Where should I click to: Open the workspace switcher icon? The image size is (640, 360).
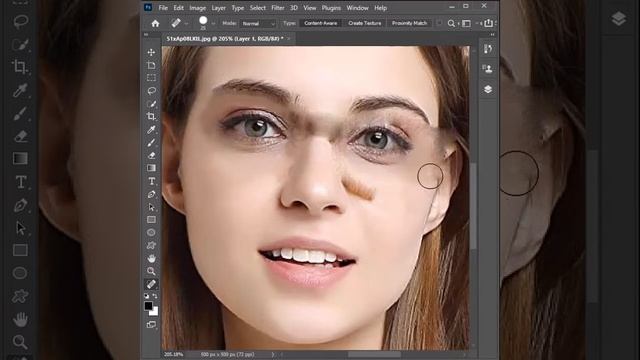pos(466,24)
